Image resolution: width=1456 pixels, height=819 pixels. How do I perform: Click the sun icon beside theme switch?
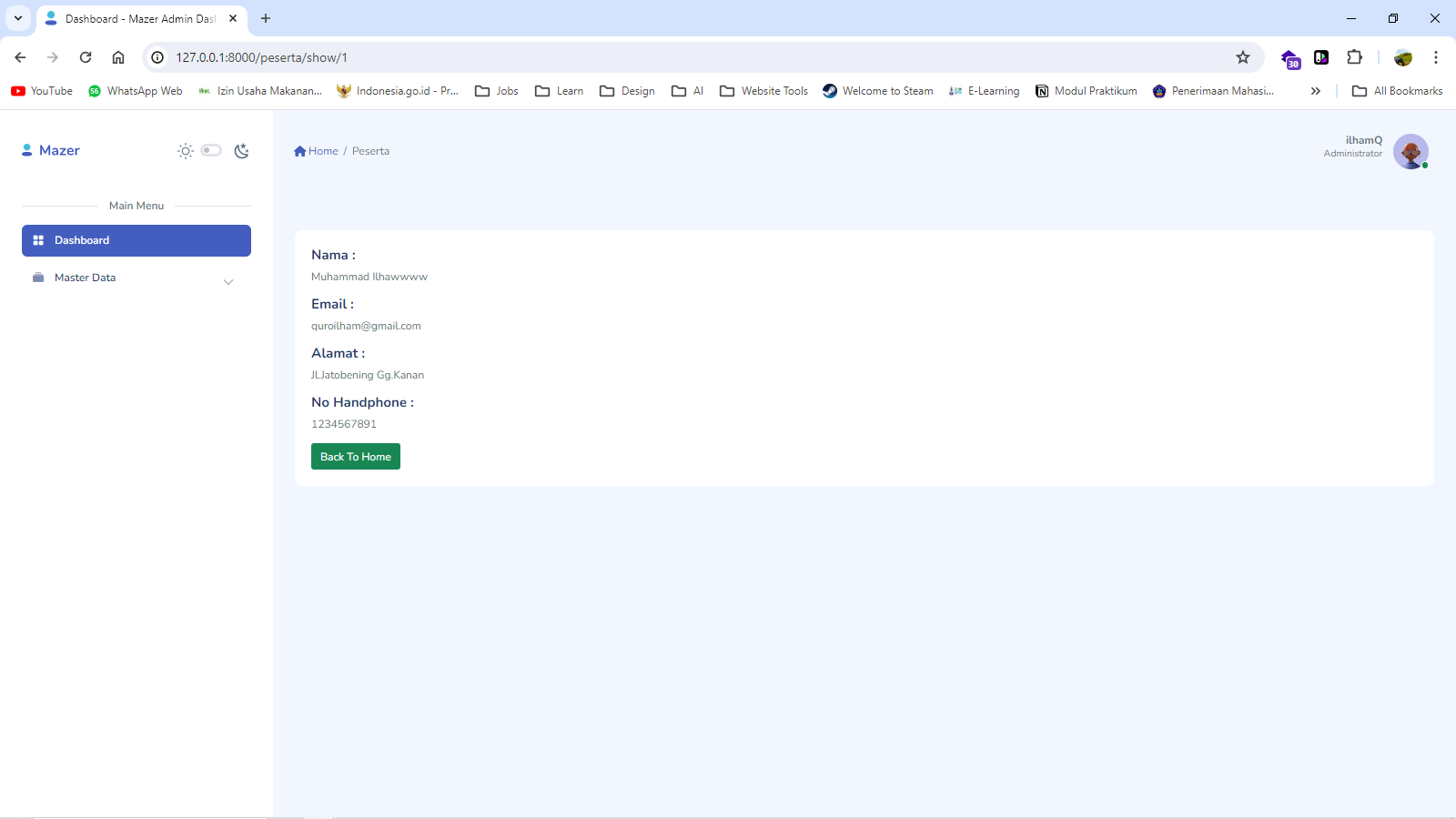tap(186, 151)
